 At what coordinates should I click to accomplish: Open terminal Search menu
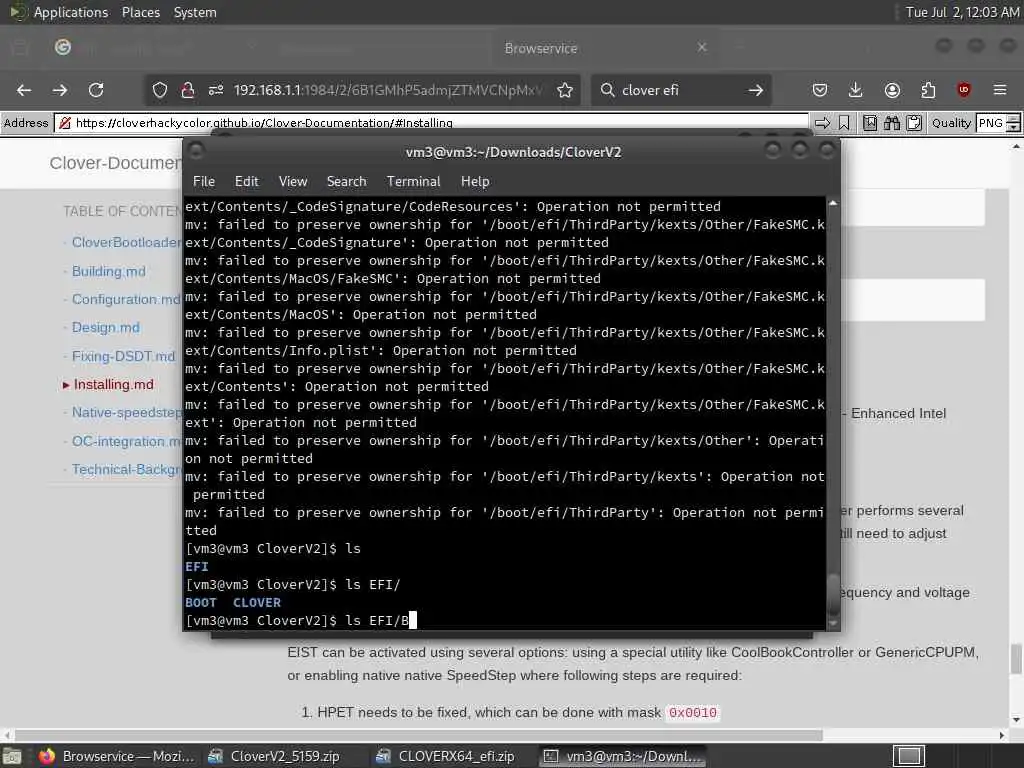click(346, 182)
